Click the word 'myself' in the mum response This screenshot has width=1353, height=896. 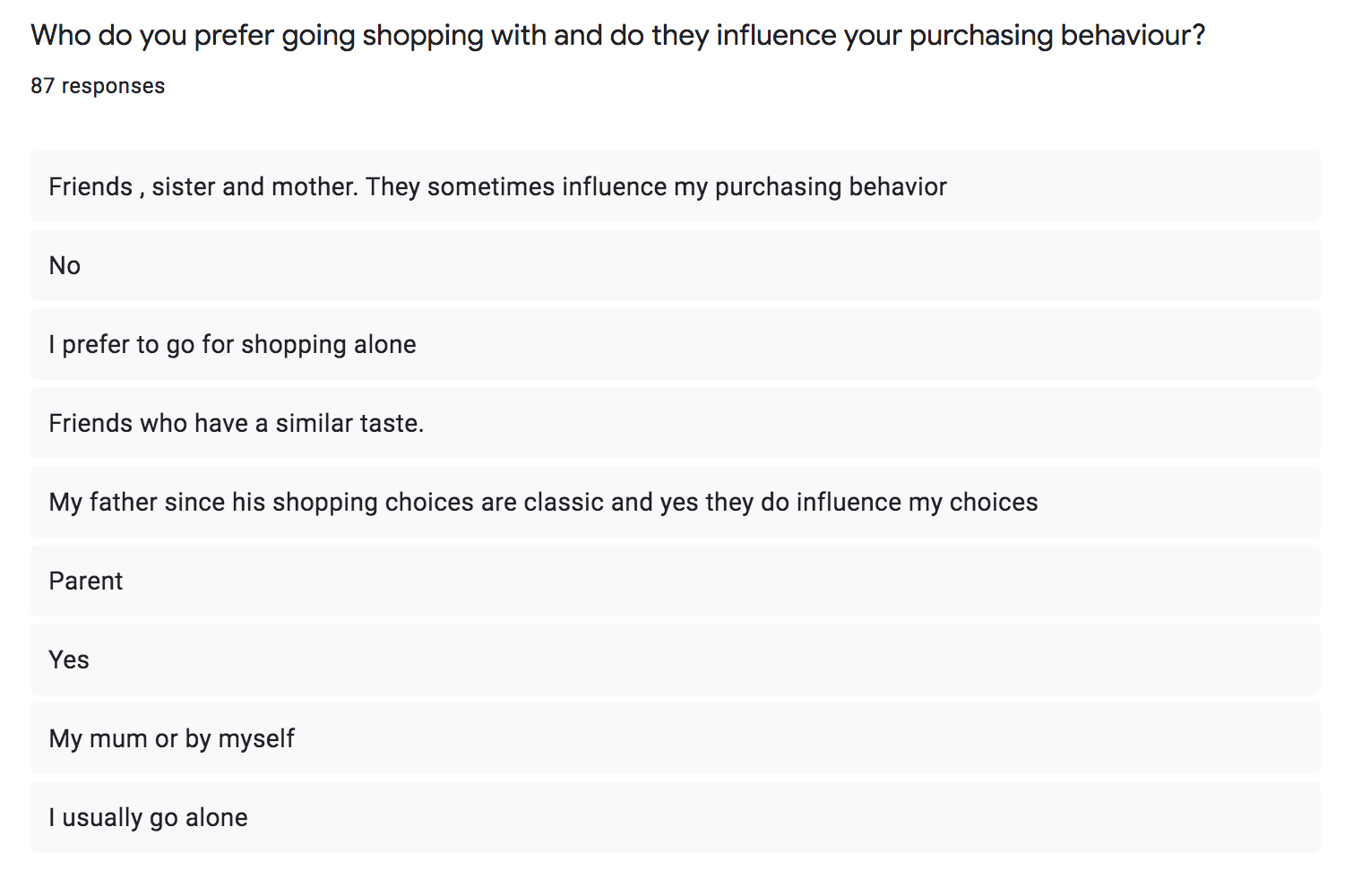tap(256, 739)
